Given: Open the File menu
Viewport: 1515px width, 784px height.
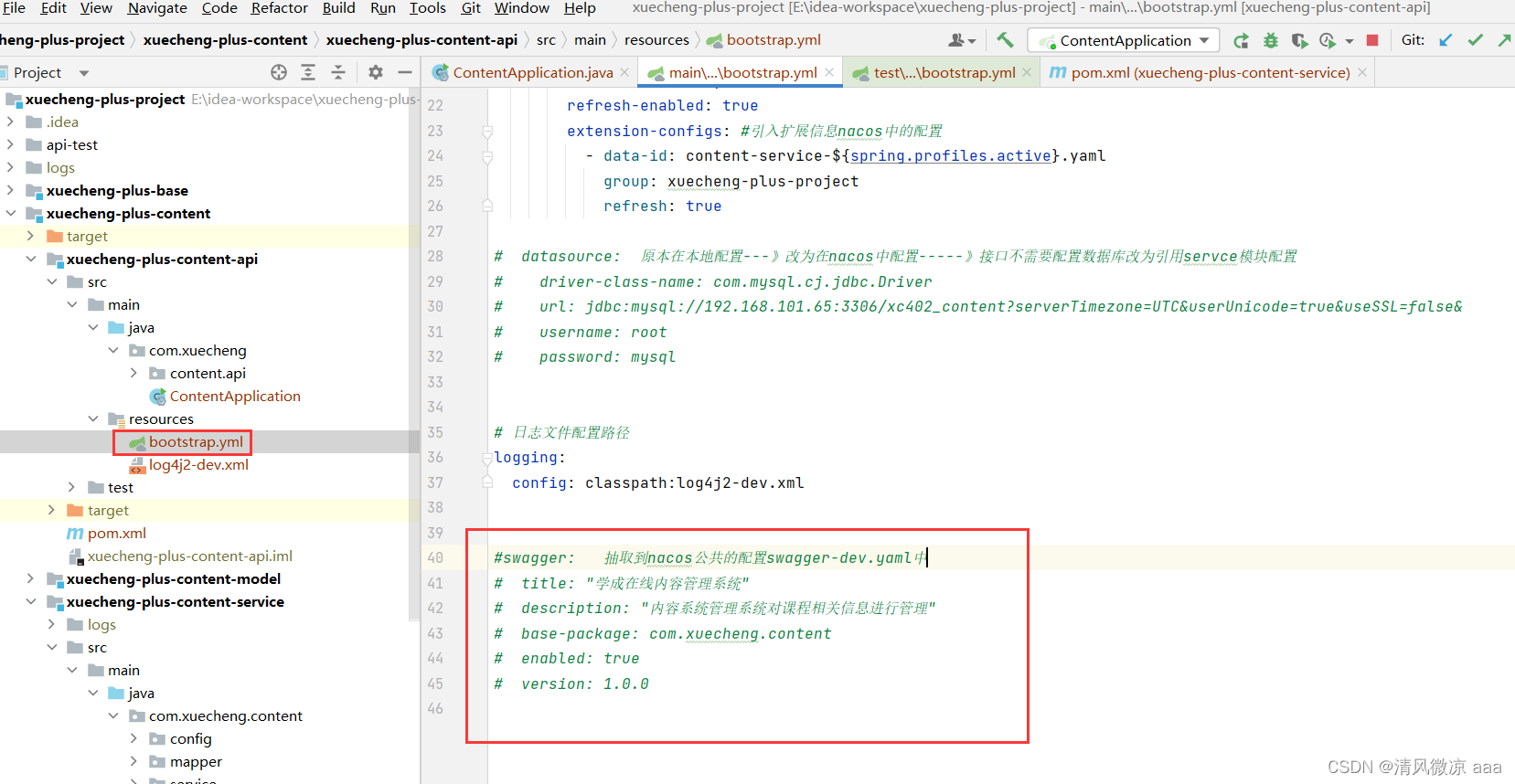Looking at the screenshot, I should point(14,8).
